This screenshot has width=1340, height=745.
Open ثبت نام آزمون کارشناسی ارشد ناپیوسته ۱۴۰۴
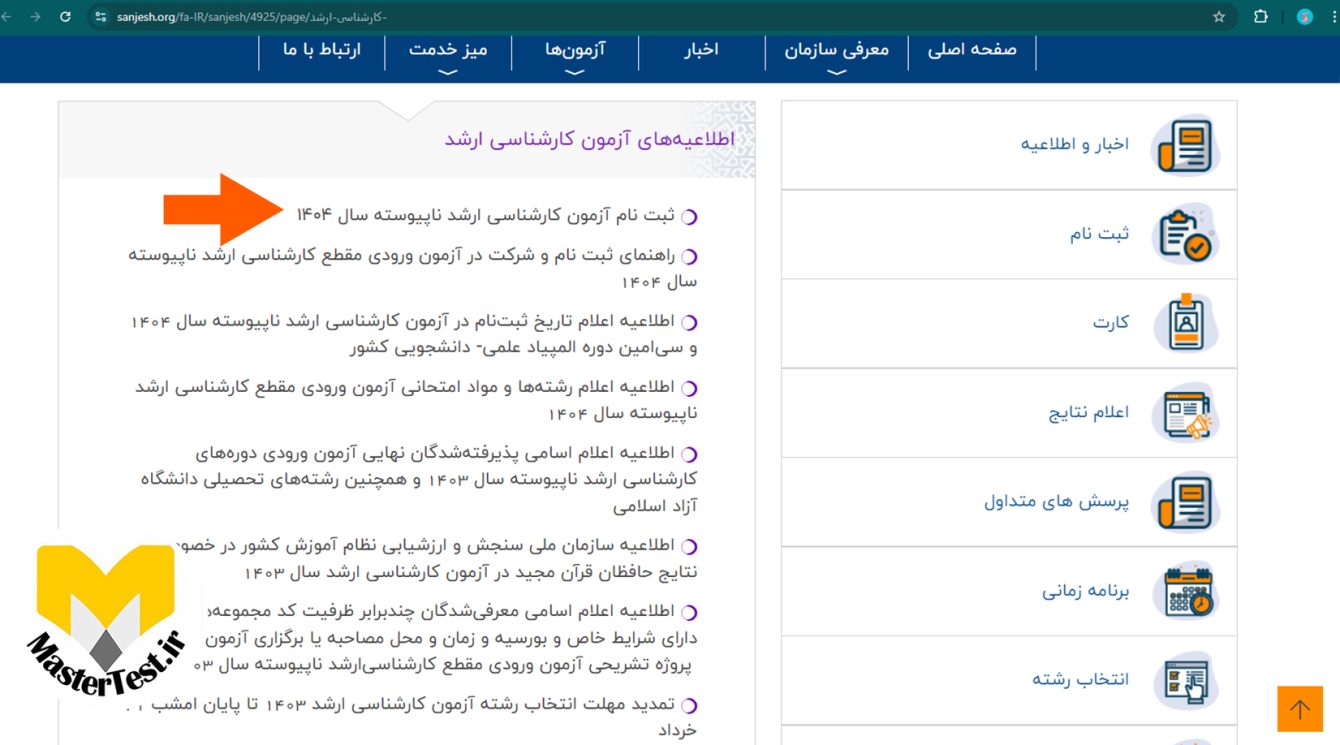coord(486,215)
